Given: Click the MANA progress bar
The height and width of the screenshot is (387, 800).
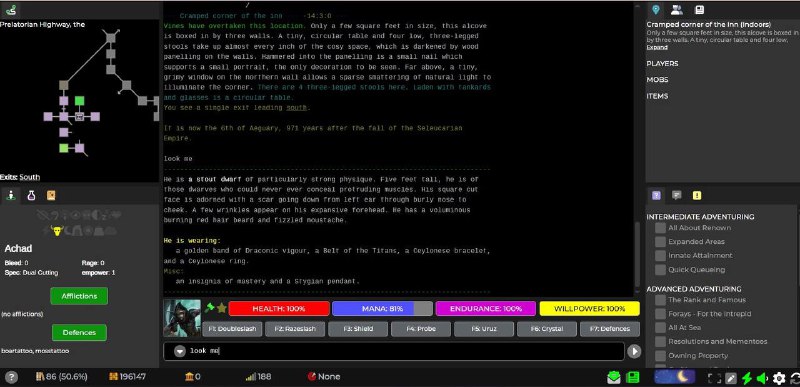Looking at the screenshot, I should click(382, 308).
